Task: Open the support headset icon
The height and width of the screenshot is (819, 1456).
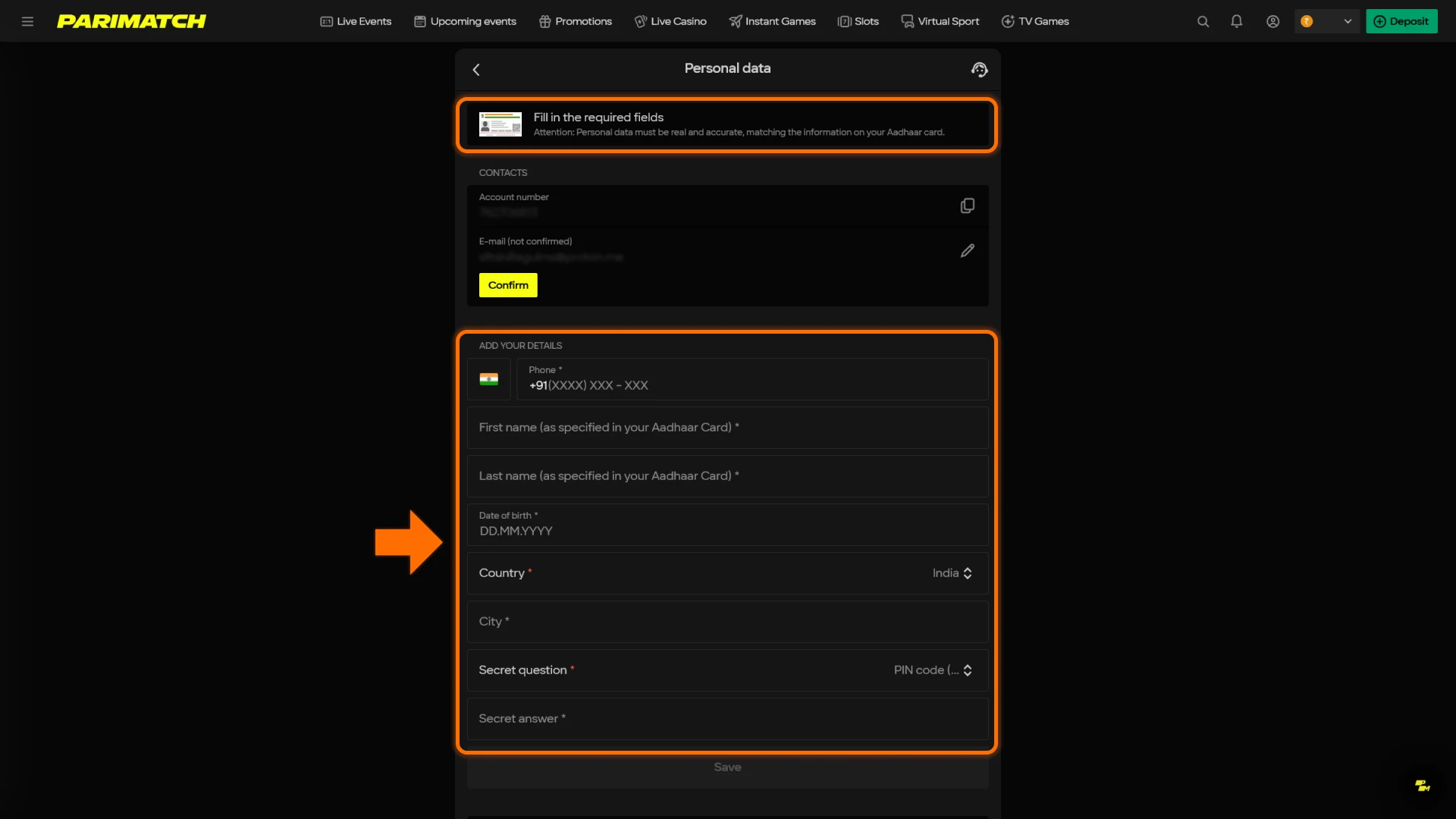Action: pyautogui.click(x=979, y=70)
